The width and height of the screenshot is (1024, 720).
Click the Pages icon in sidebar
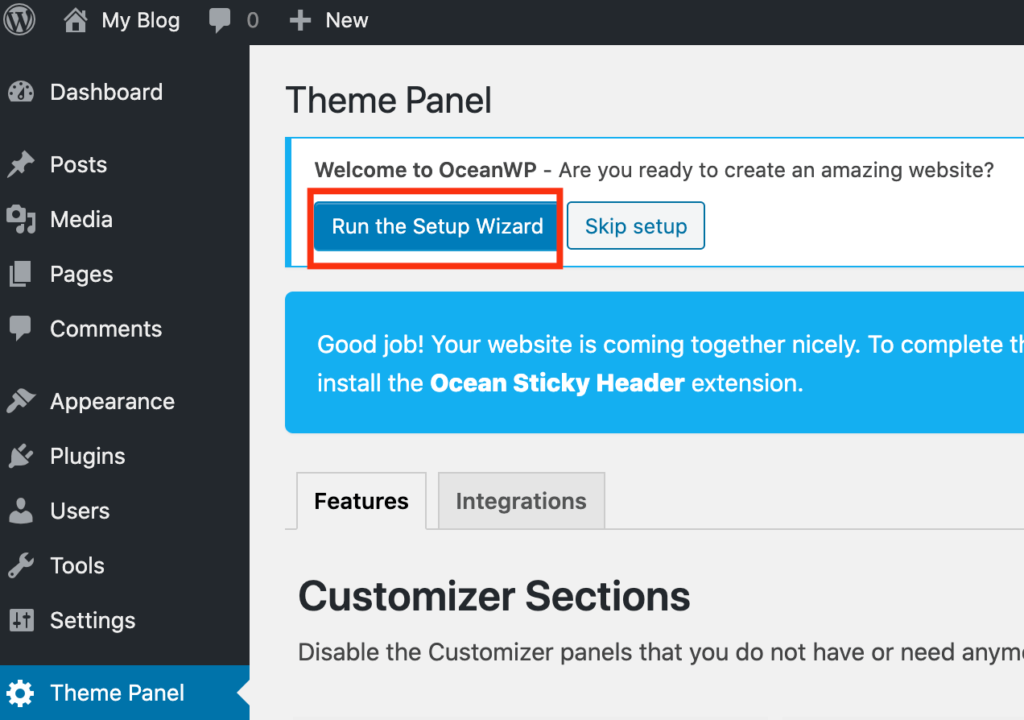pos(20,274)
